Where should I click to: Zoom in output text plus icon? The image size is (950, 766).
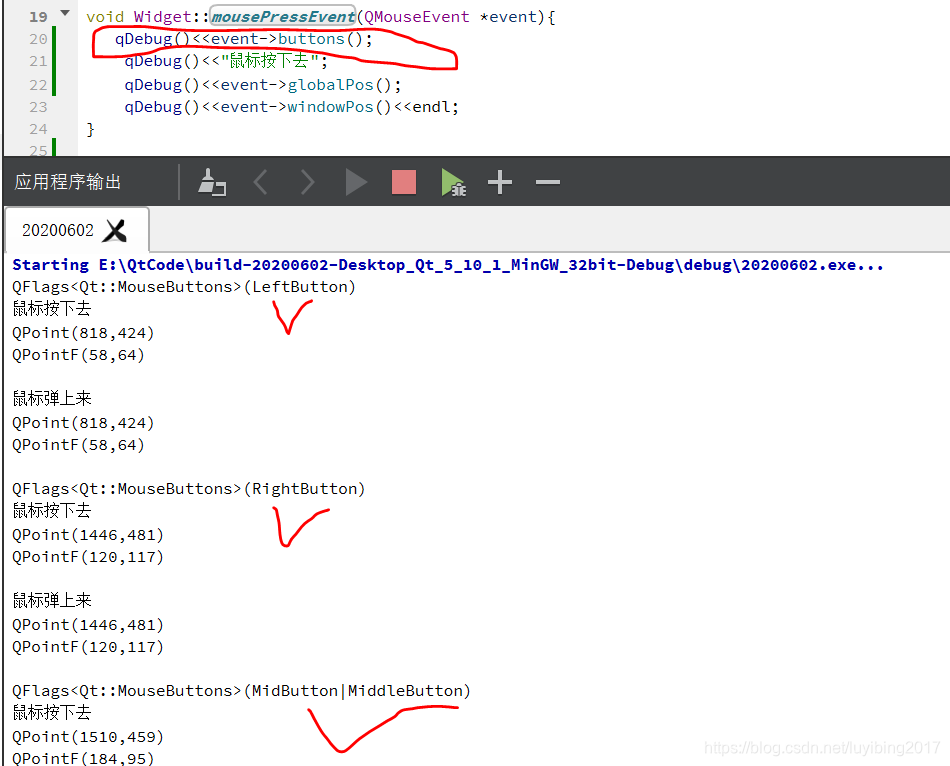click(x=500, y=182)
